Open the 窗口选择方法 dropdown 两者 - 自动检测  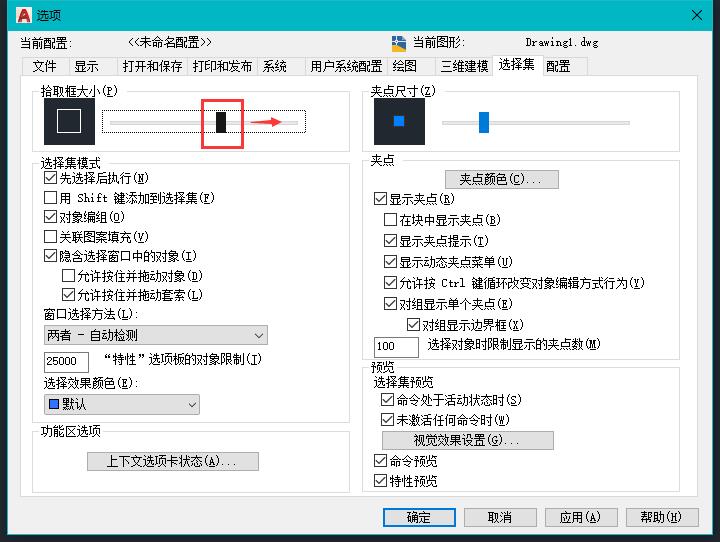(156, 335)
